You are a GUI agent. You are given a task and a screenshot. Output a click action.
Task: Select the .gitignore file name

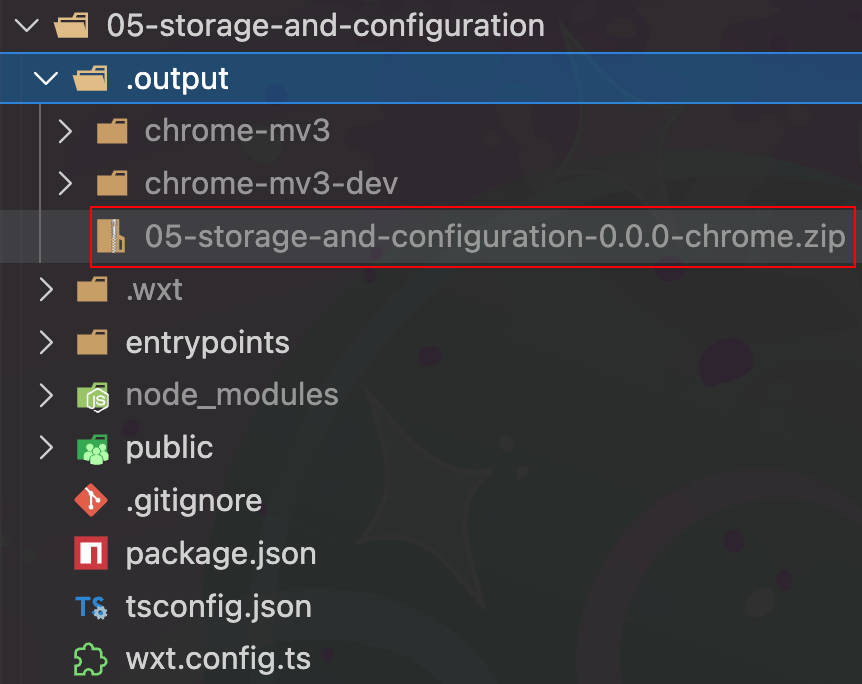(x=193, y=500)
